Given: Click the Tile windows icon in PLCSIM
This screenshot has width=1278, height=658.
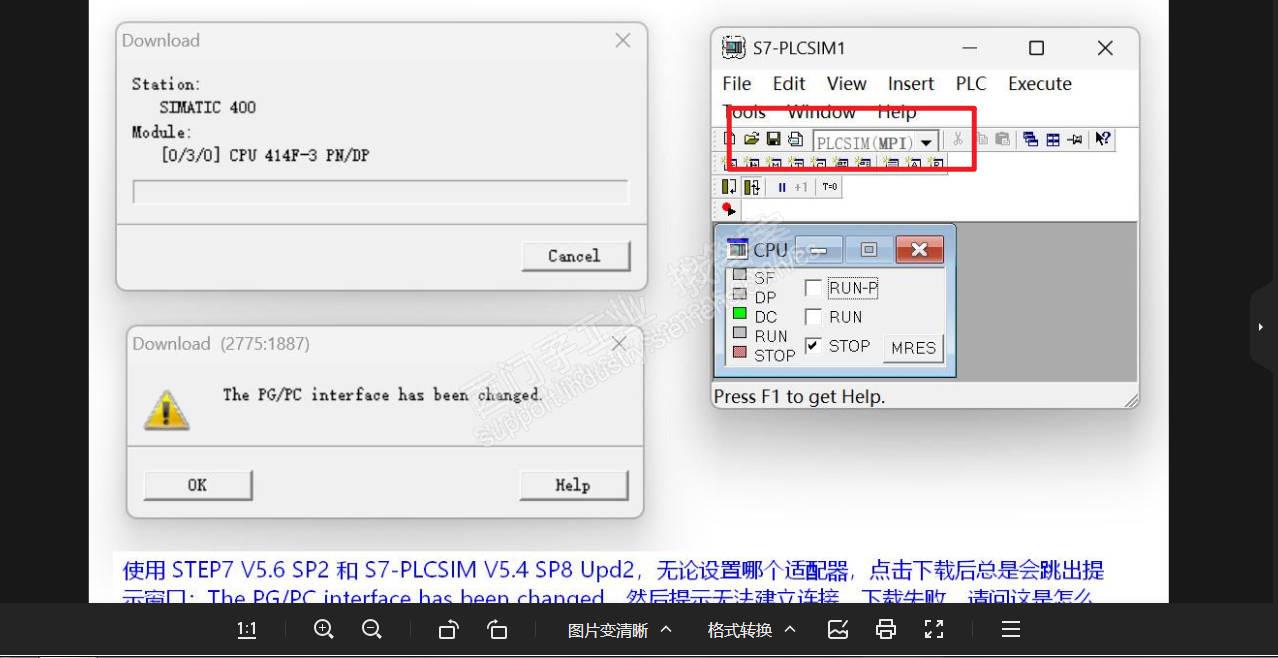Looking at the screenshot, I should coord(1053,140).
